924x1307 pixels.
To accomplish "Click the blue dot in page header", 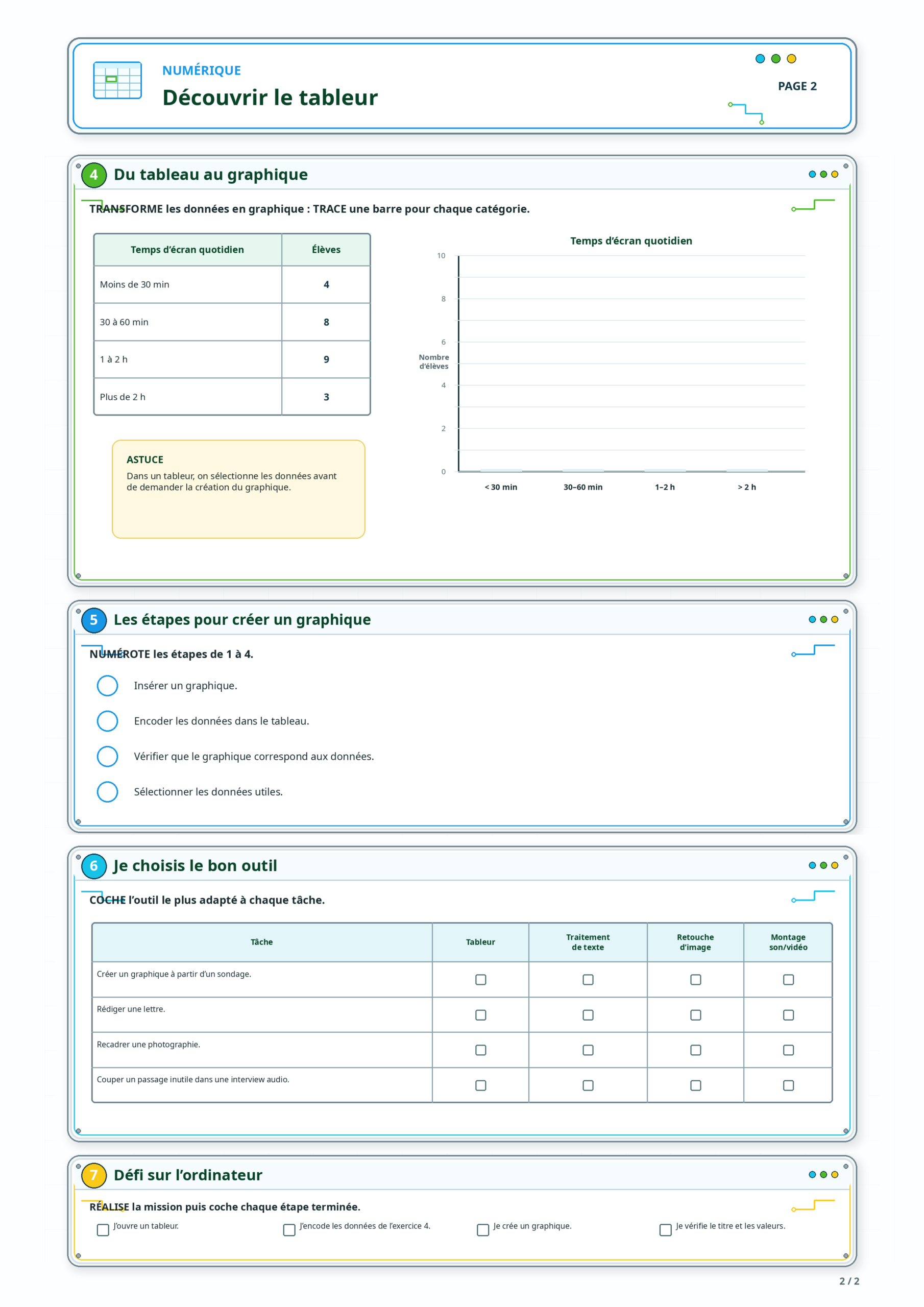I will 760,59.
